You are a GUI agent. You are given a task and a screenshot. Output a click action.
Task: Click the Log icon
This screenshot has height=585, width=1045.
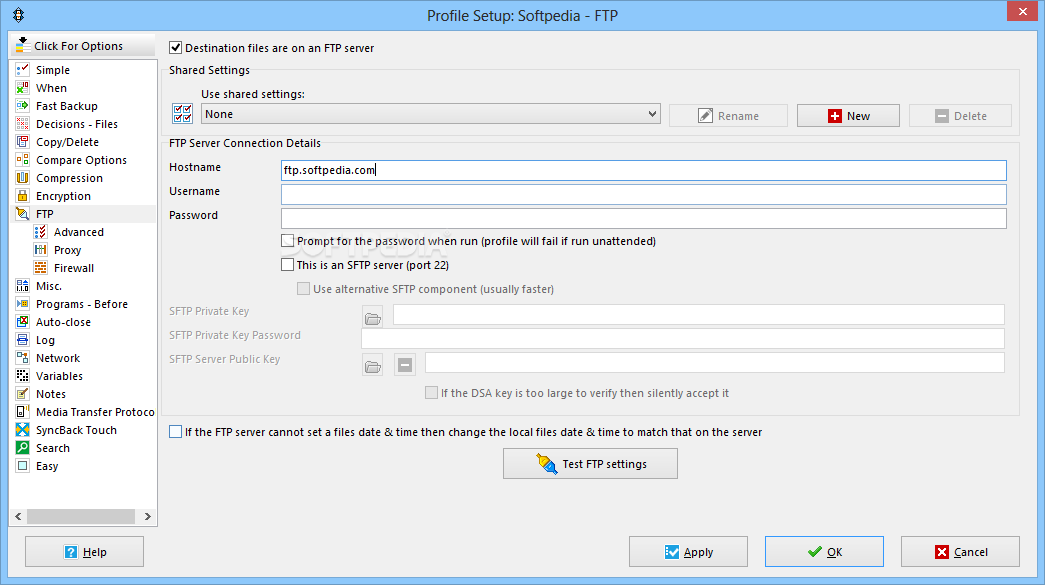pos(23,339)
